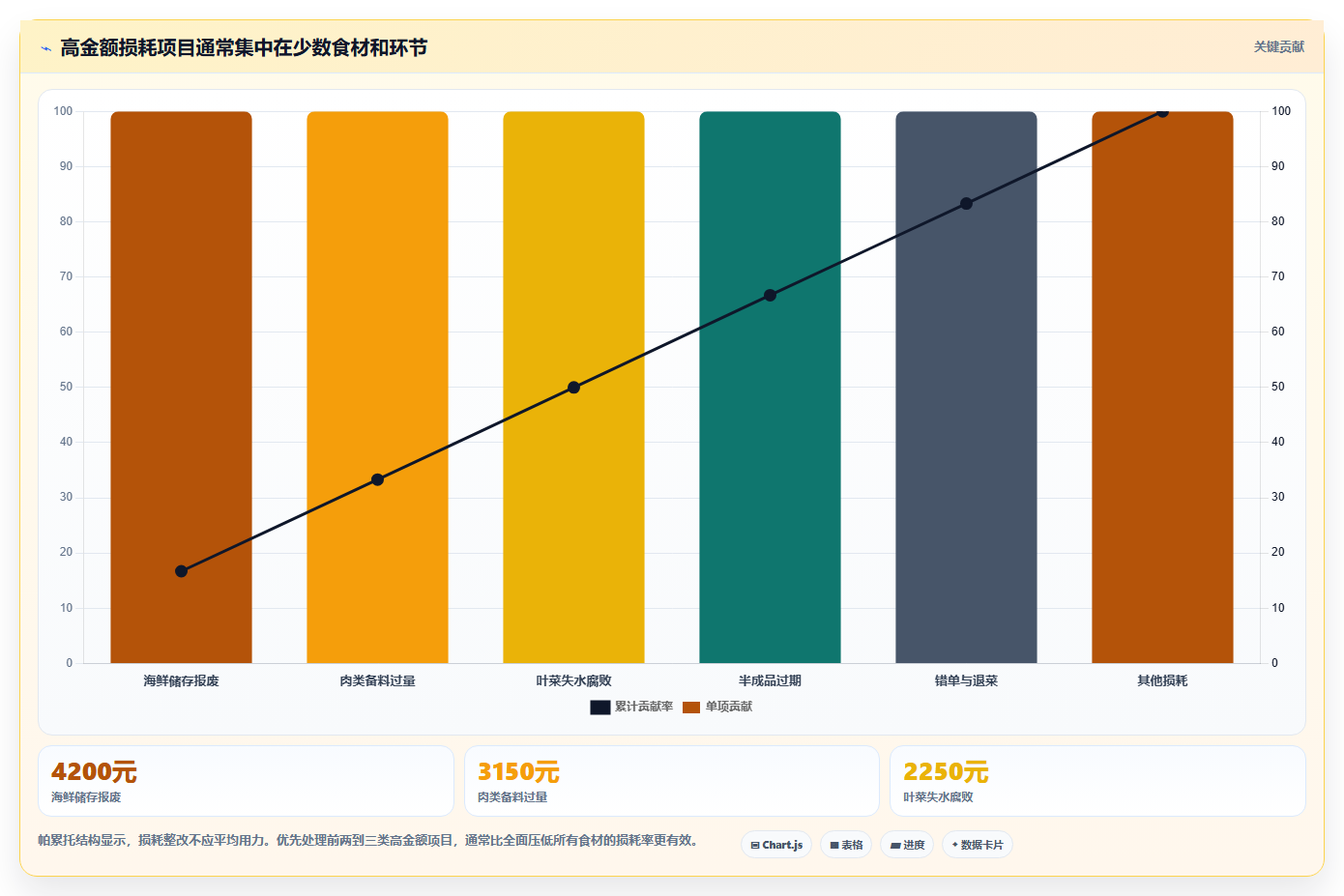Click the 其他损耗 bar

(x=1162, y=388)
